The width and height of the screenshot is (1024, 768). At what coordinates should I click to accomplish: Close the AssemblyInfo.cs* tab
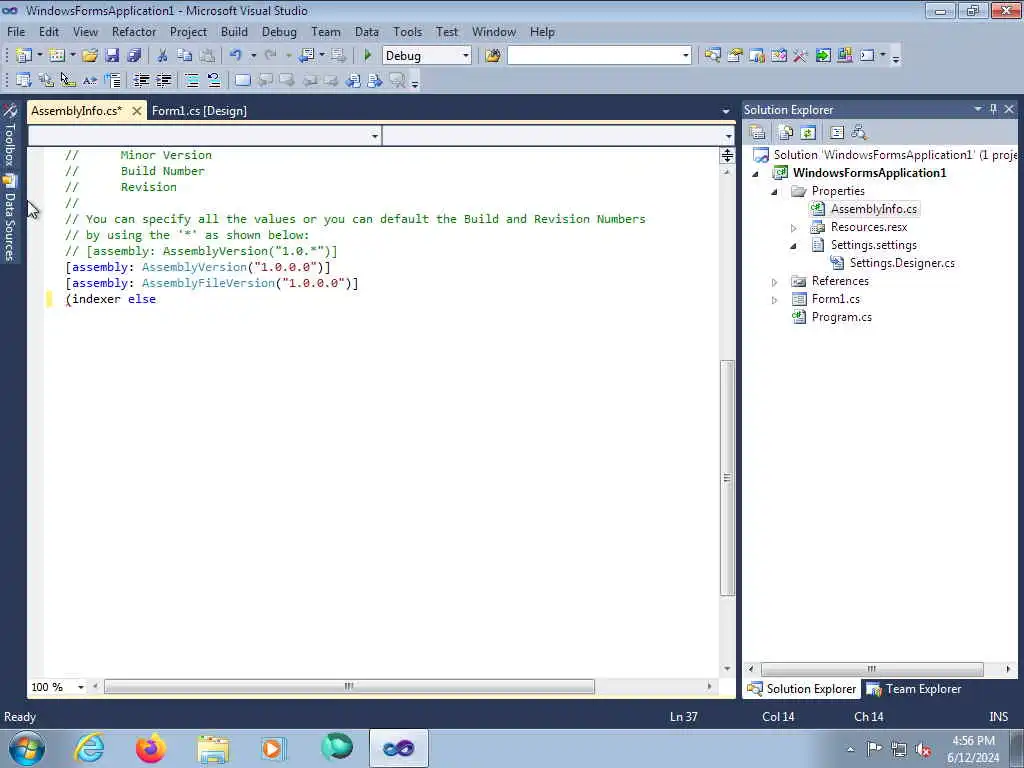[x=136, y=111]
